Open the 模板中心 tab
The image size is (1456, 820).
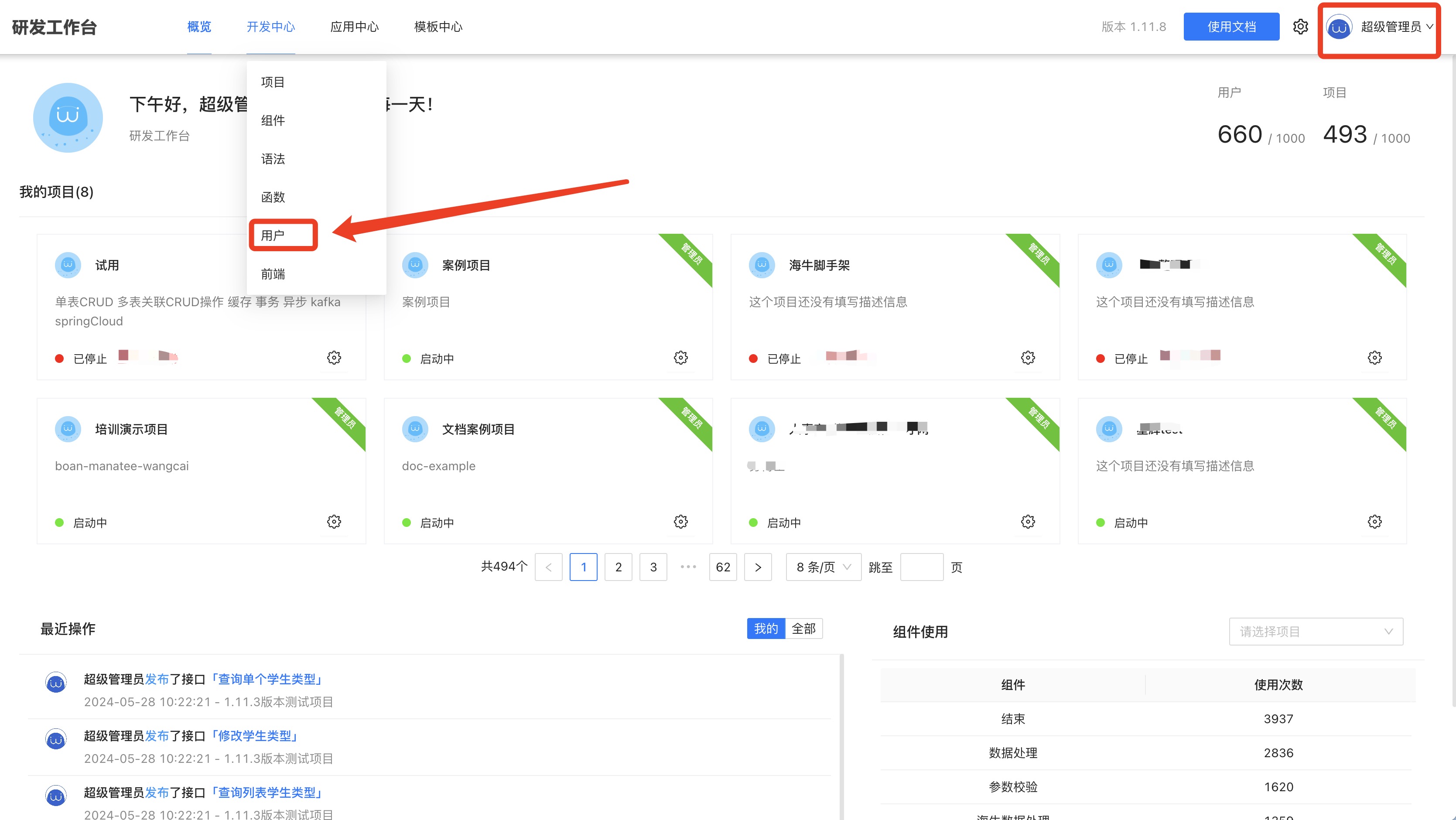click(438, 27)
